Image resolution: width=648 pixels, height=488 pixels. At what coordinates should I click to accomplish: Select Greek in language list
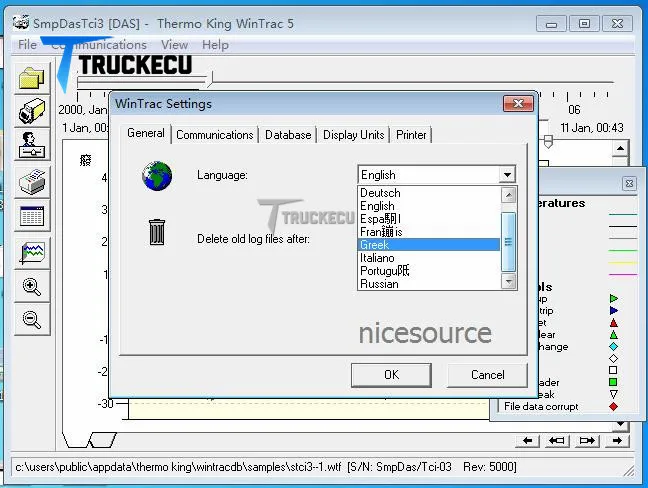[x=429, y=245]
